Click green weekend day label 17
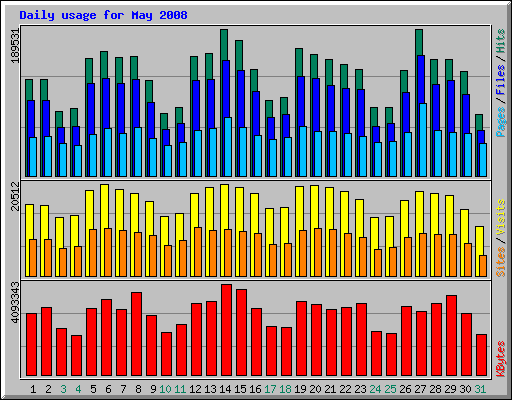The width and height of the screenshot is (512, 400). click(x=270, y=389)
